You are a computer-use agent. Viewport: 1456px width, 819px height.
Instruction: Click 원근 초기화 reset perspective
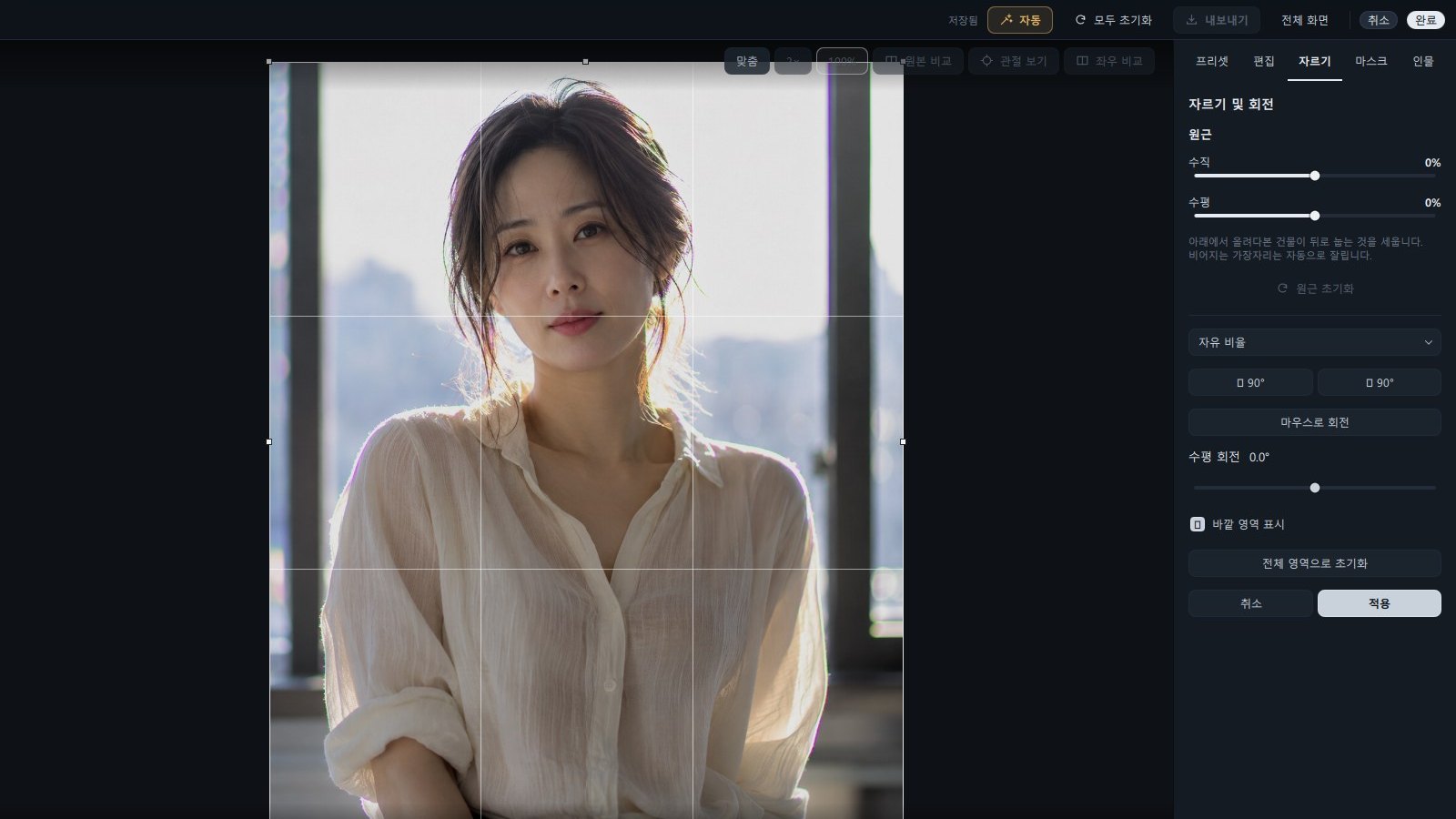[1315, 288]
